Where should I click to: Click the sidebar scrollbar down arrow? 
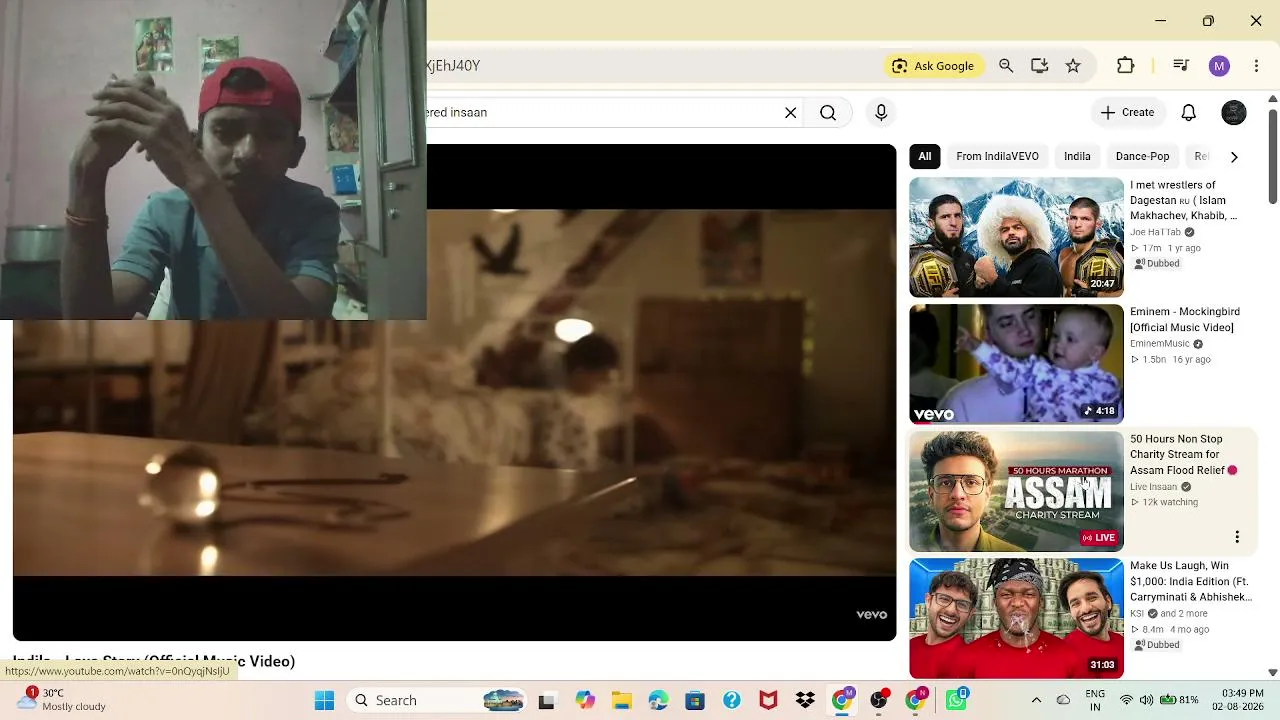click(x=1272, y=673)
